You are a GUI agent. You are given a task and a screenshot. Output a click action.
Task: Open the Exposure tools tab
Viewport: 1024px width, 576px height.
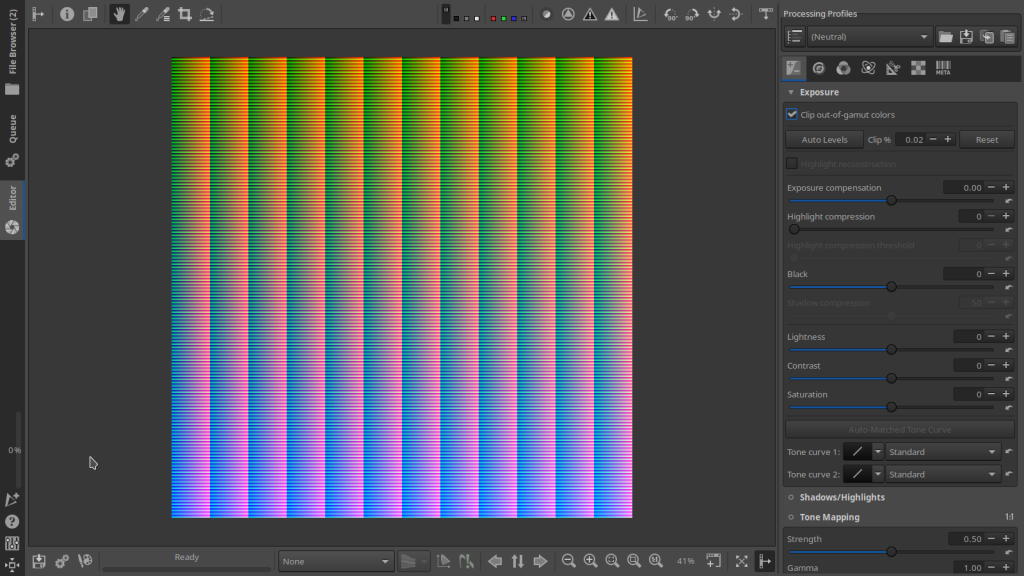(793, 68)
